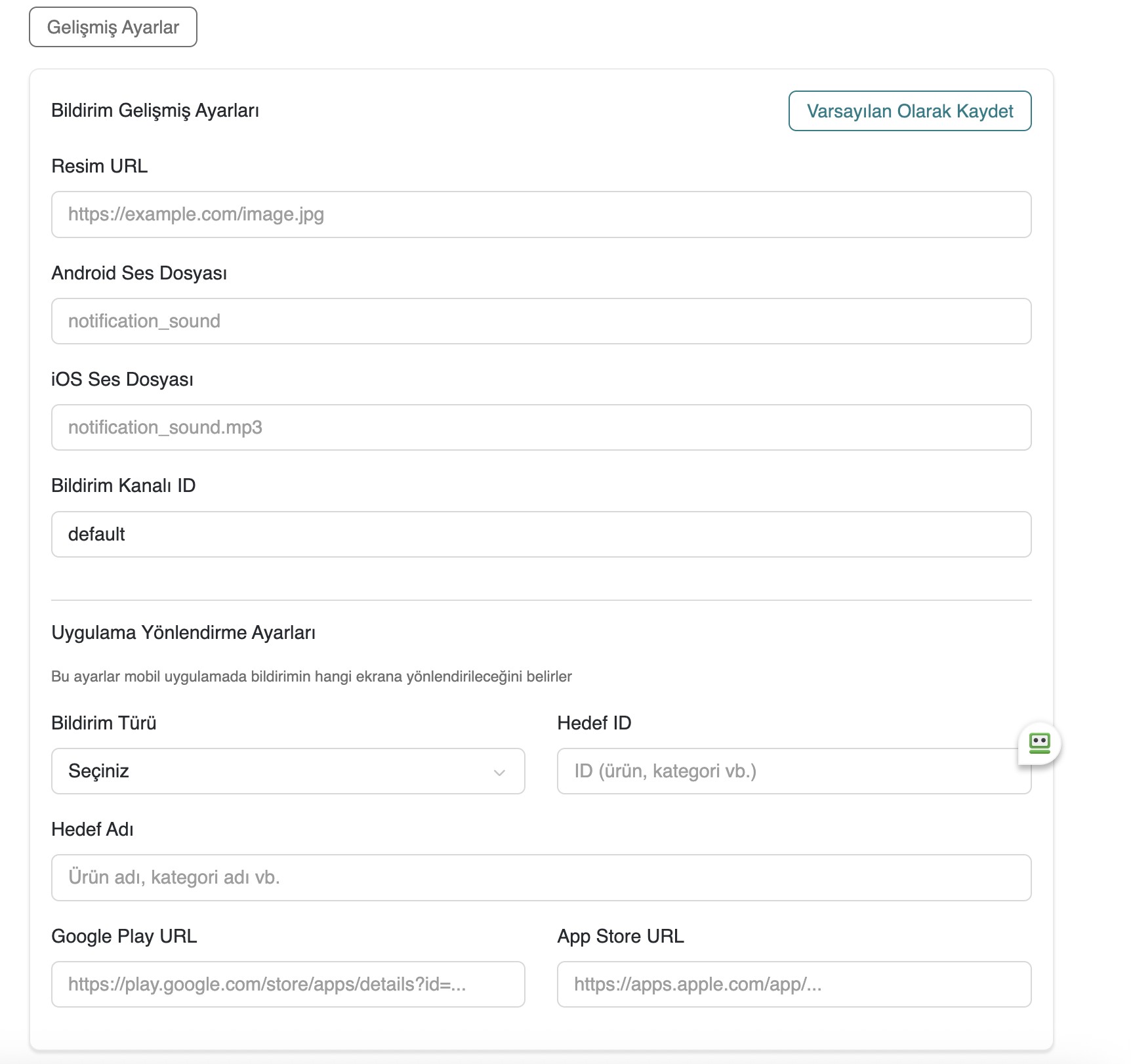1131x1064 pixels.
Task: Focus the Google Play URL input
Action: coord(287,984)
